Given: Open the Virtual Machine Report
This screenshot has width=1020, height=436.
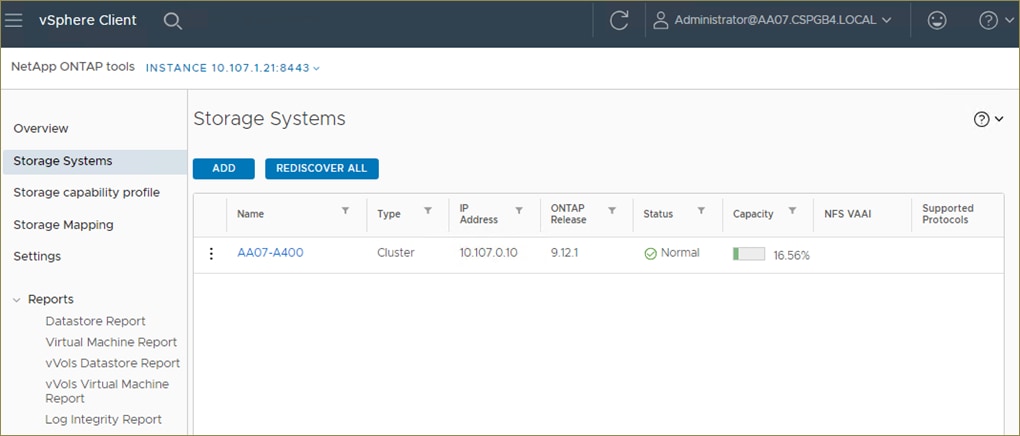Looking at the screenshot, I should click(111, 342).
